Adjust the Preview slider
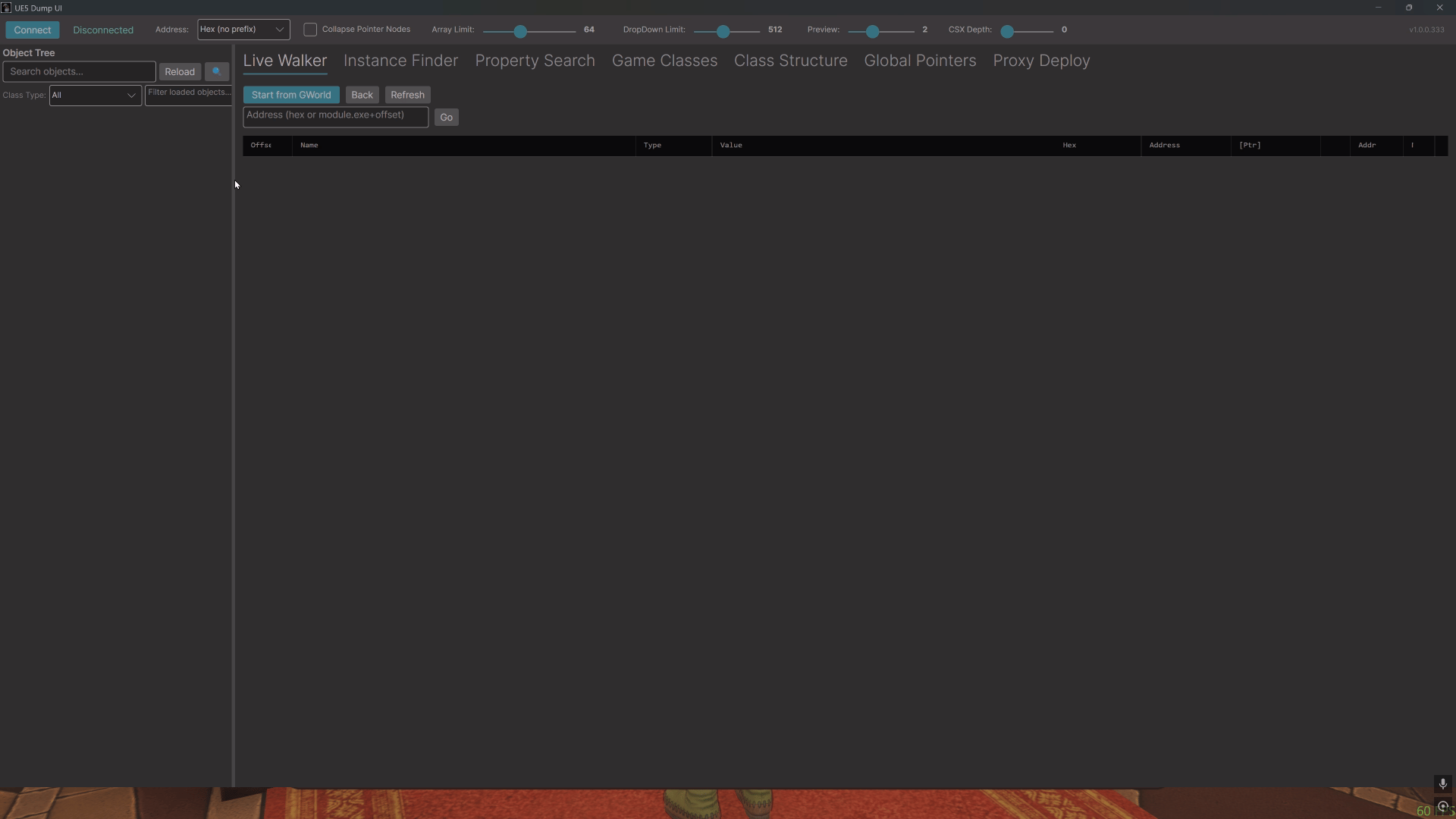This screenshot has height=819, width=1456. 880,31
